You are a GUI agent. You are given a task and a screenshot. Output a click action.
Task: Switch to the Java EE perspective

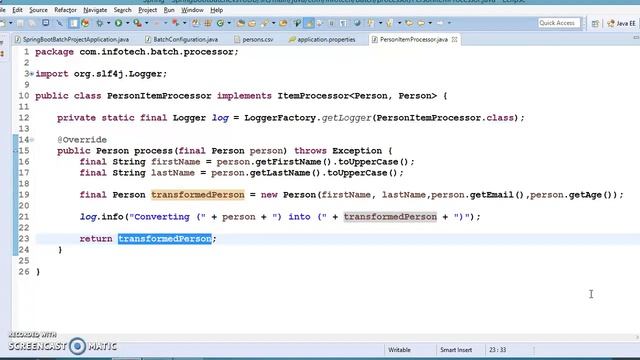[621, 23]
